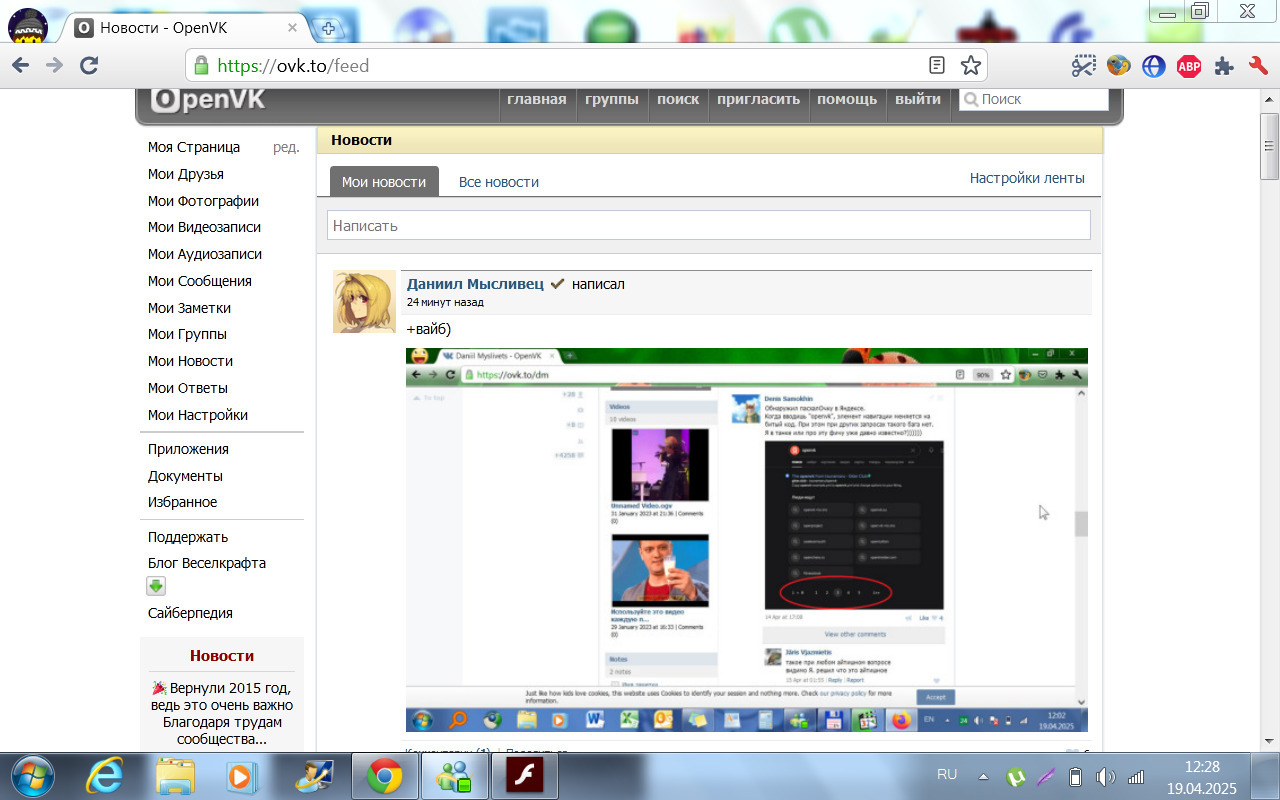Viewport: 1280px width, 800px height.
Task: Open Блог Веселкрафта link
Action: coord(207,563)
